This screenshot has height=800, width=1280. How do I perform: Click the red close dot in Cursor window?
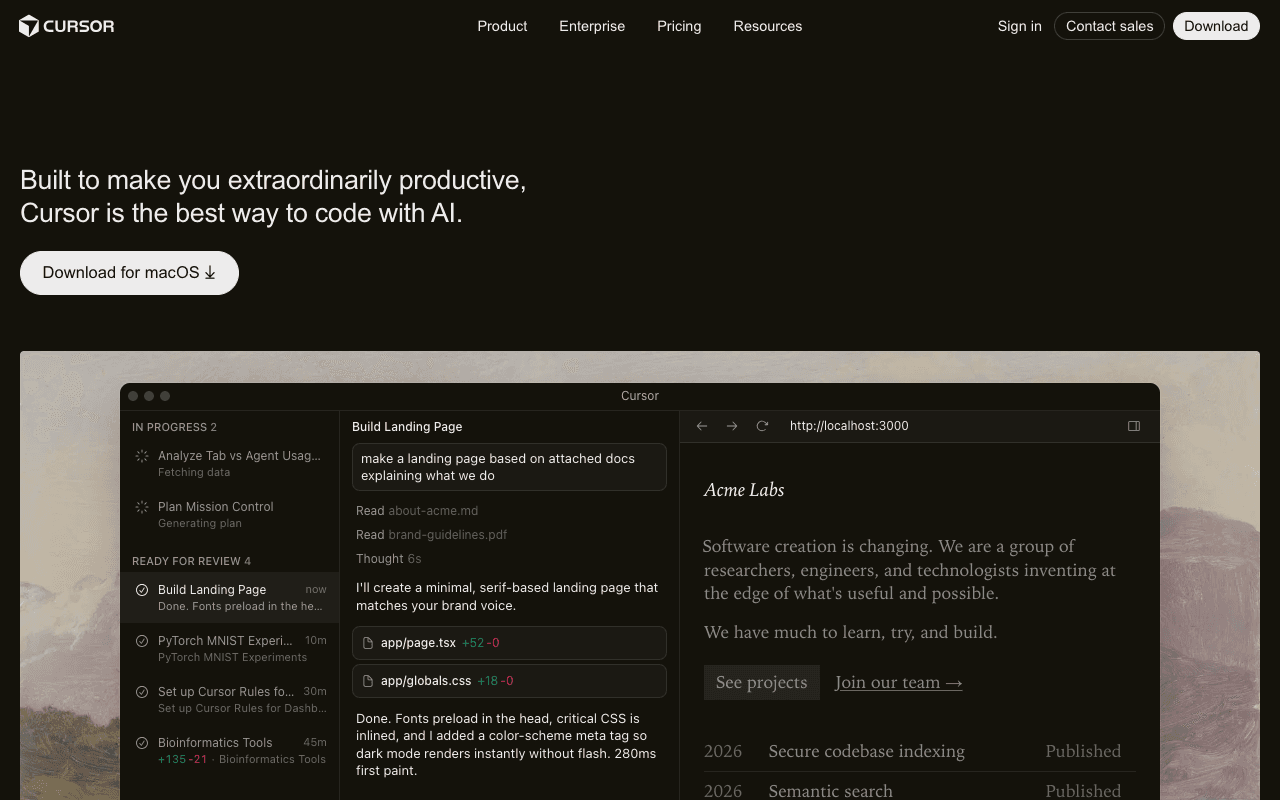click(x=133, y=396)
